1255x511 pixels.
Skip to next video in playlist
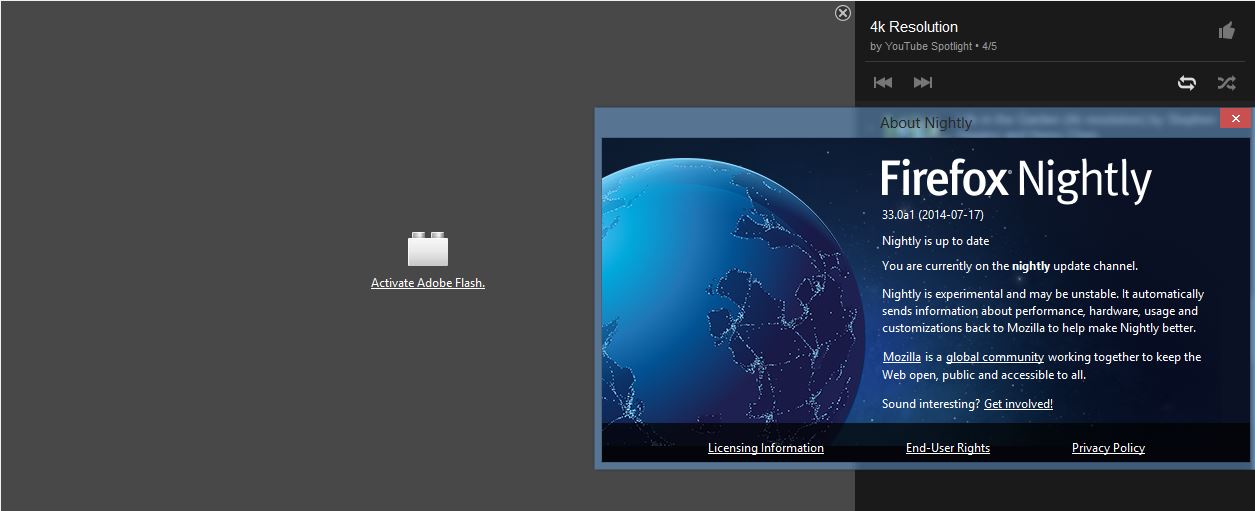click(x=923, y=83)
